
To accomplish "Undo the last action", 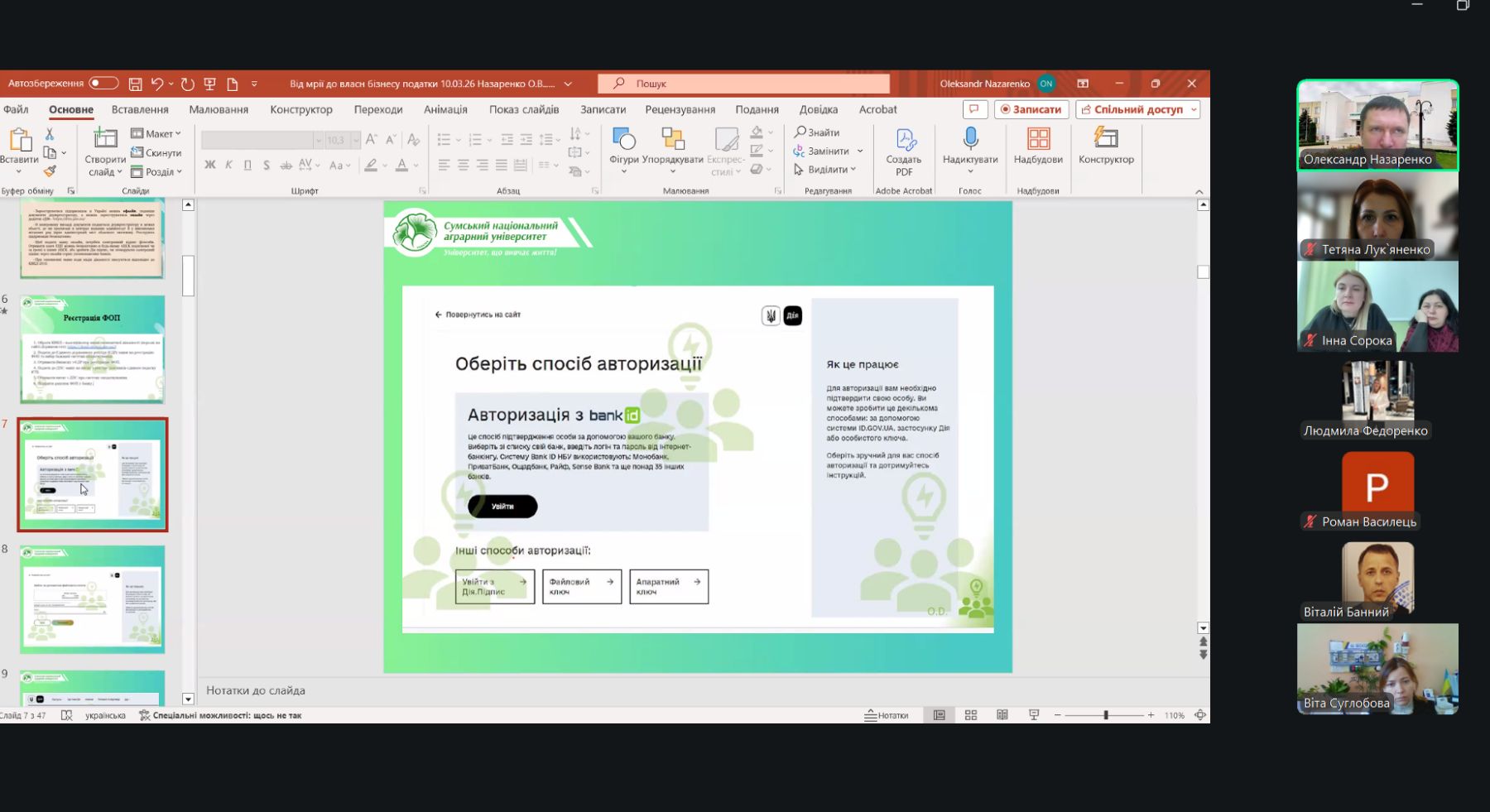I will coord(157,84).
